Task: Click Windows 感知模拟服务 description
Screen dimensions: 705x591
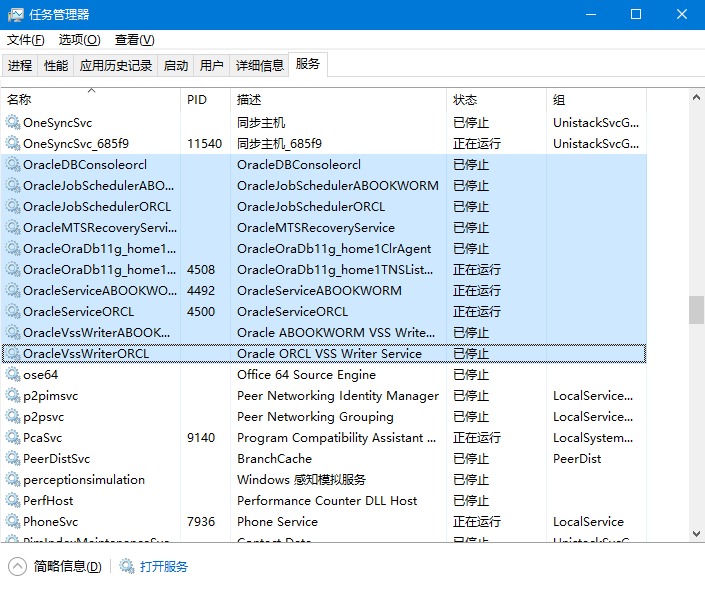Action: click(x=301, y=479)
